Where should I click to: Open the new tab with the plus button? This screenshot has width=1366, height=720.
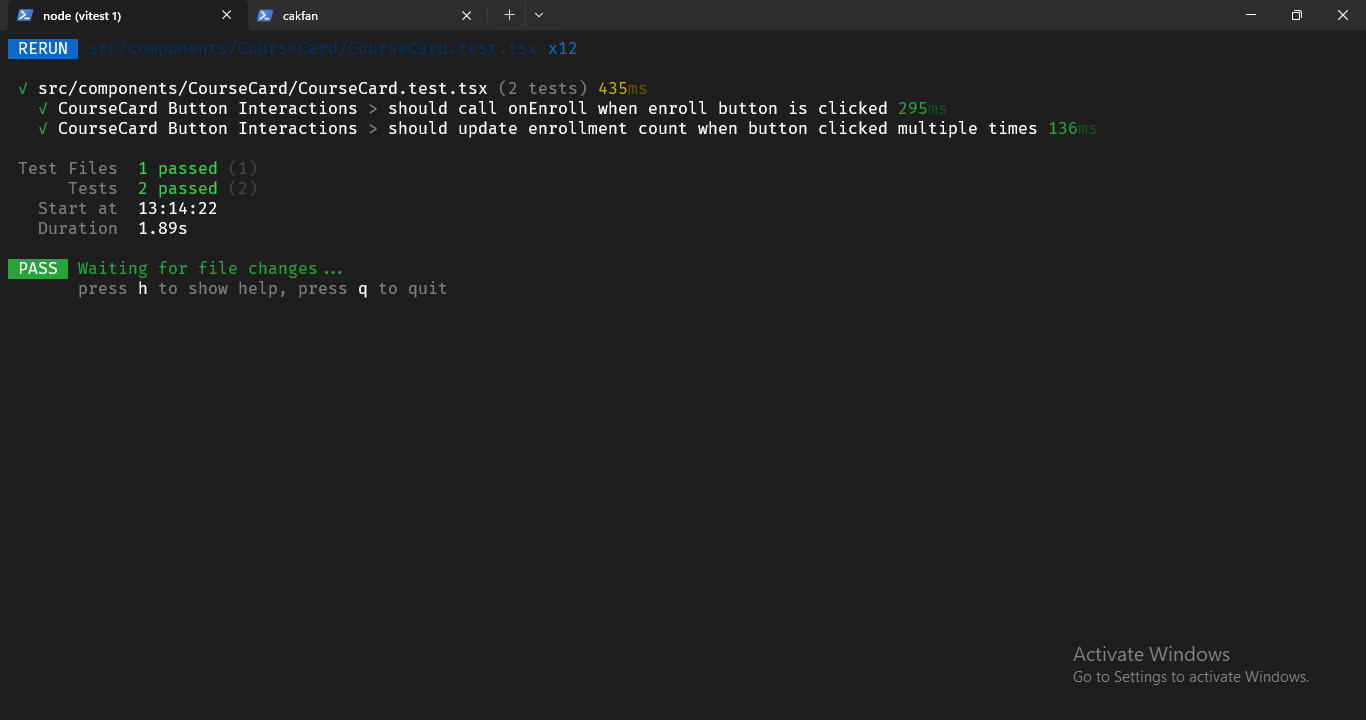(509, 15)
